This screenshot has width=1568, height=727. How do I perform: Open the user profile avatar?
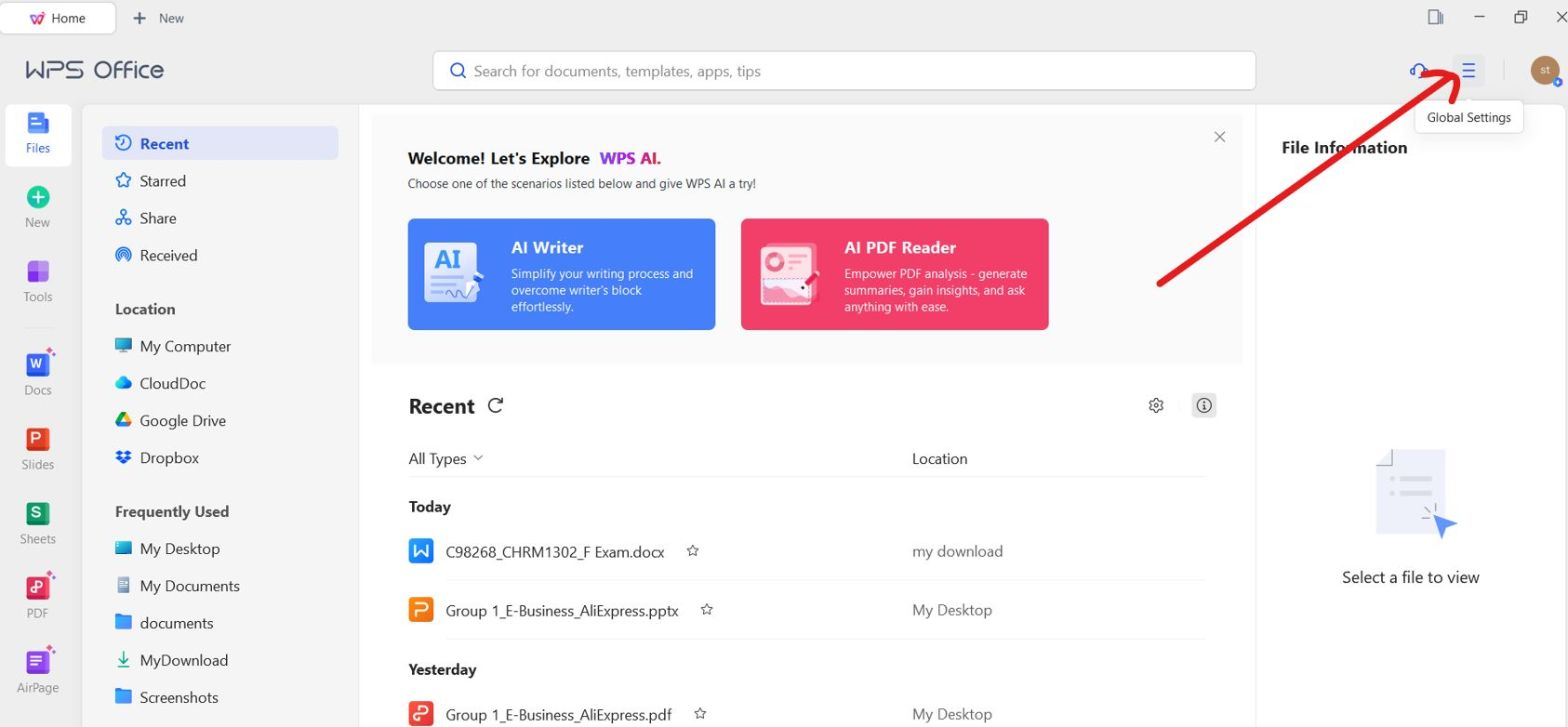[x=1545, y=71]
